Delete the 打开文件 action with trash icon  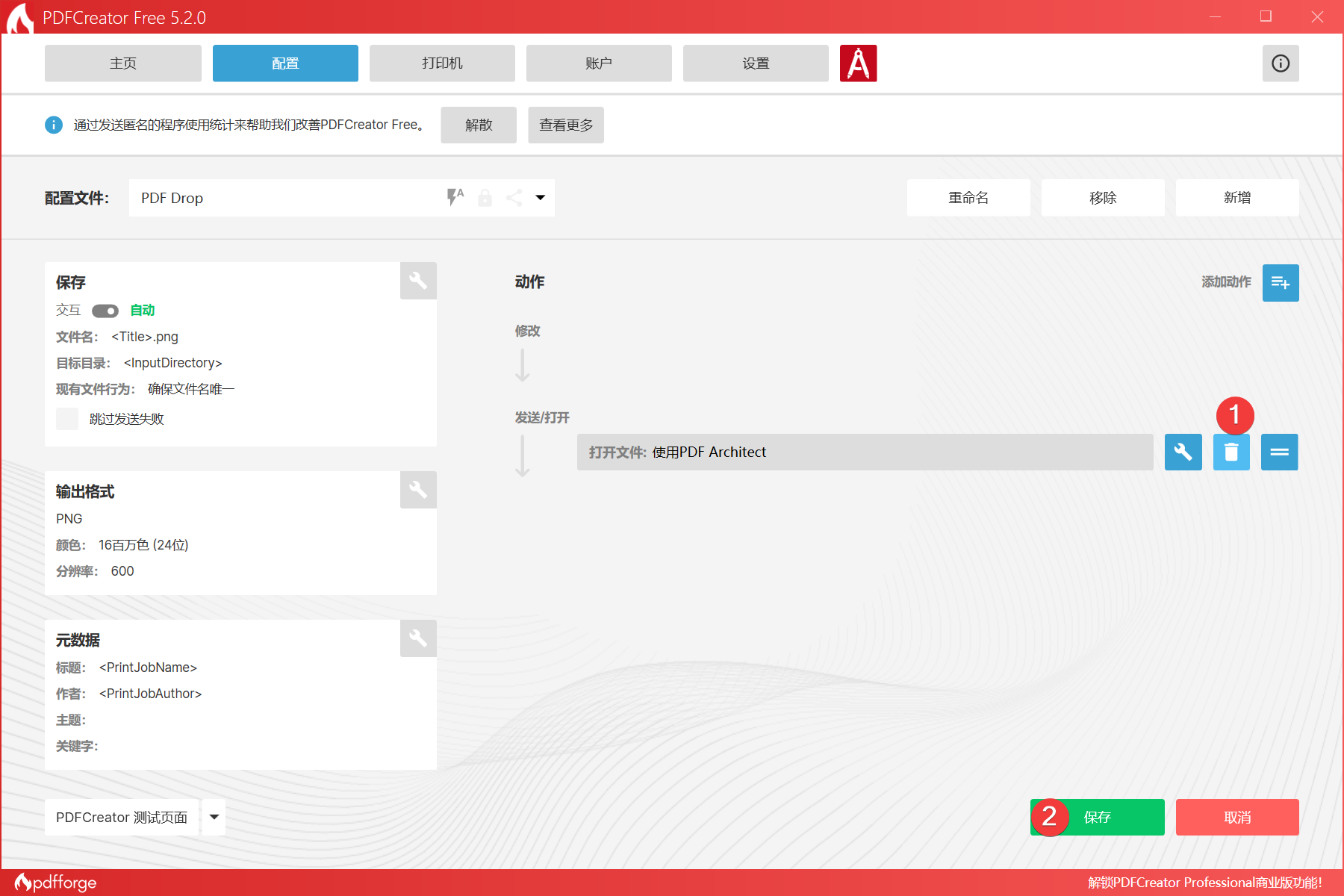pos(1231,452)
